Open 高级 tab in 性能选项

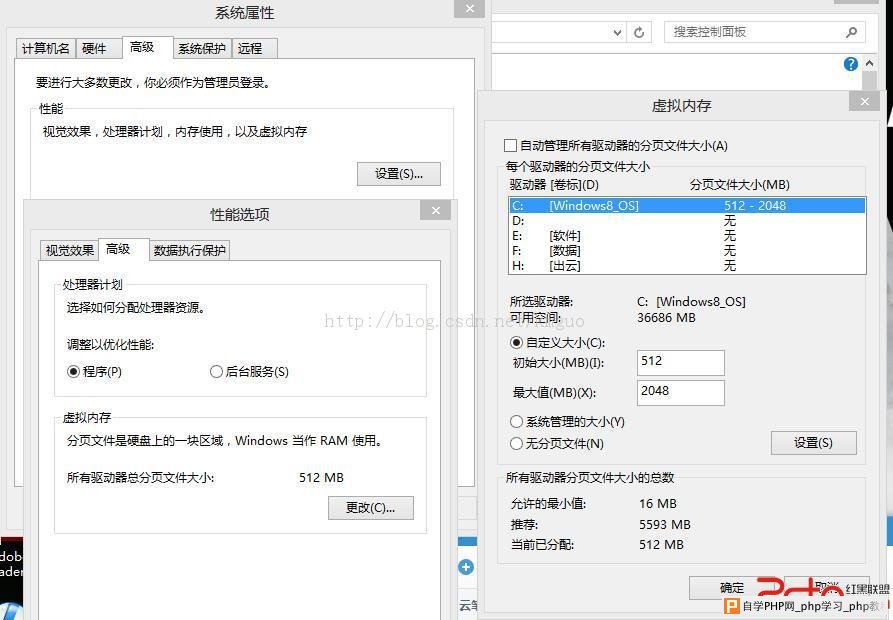pyautogui.click(x=123, y=249)
